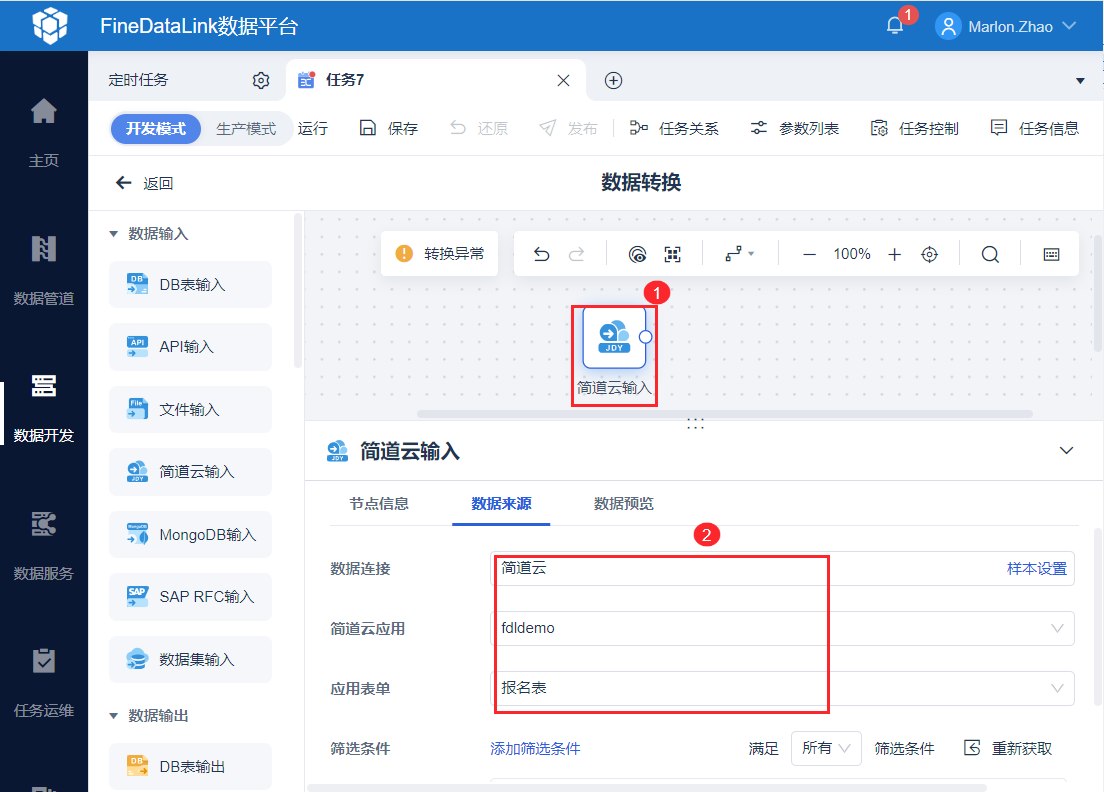The width and height of the screenshot is (1104, 792).
Task: Click 添加筛选条件 link
Action: (535, 749)
